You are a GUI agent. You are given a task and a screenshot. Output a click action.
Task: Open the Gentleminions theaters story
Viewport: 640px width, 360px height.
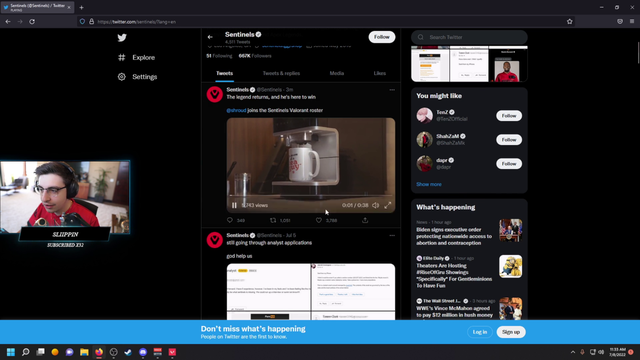(x=454, y=276)
